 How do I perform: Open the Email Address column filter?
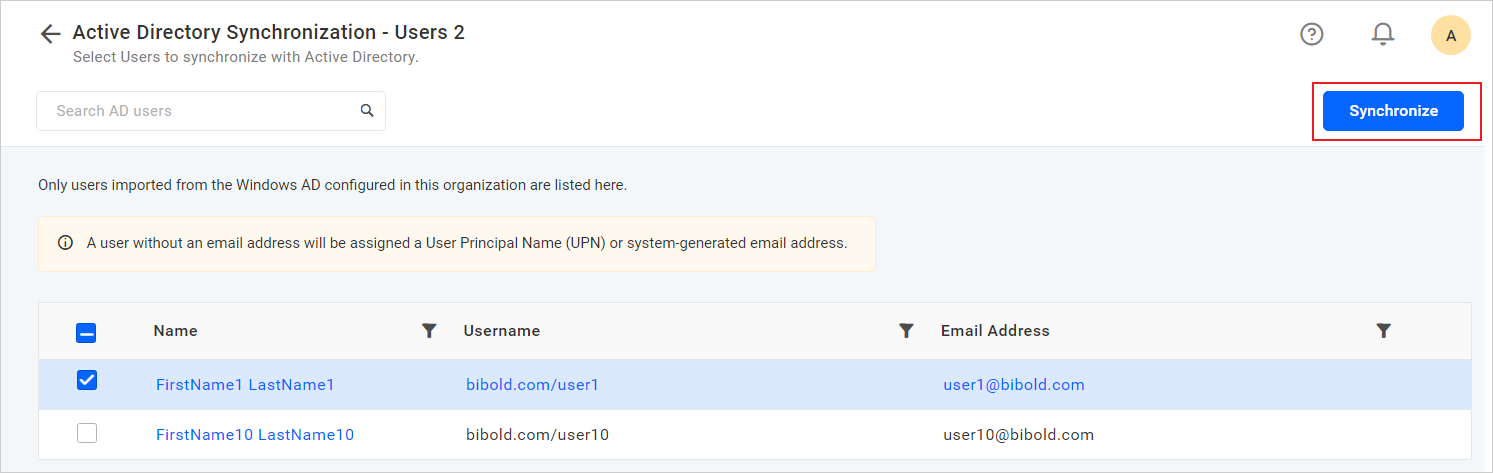click(1383, 331)
